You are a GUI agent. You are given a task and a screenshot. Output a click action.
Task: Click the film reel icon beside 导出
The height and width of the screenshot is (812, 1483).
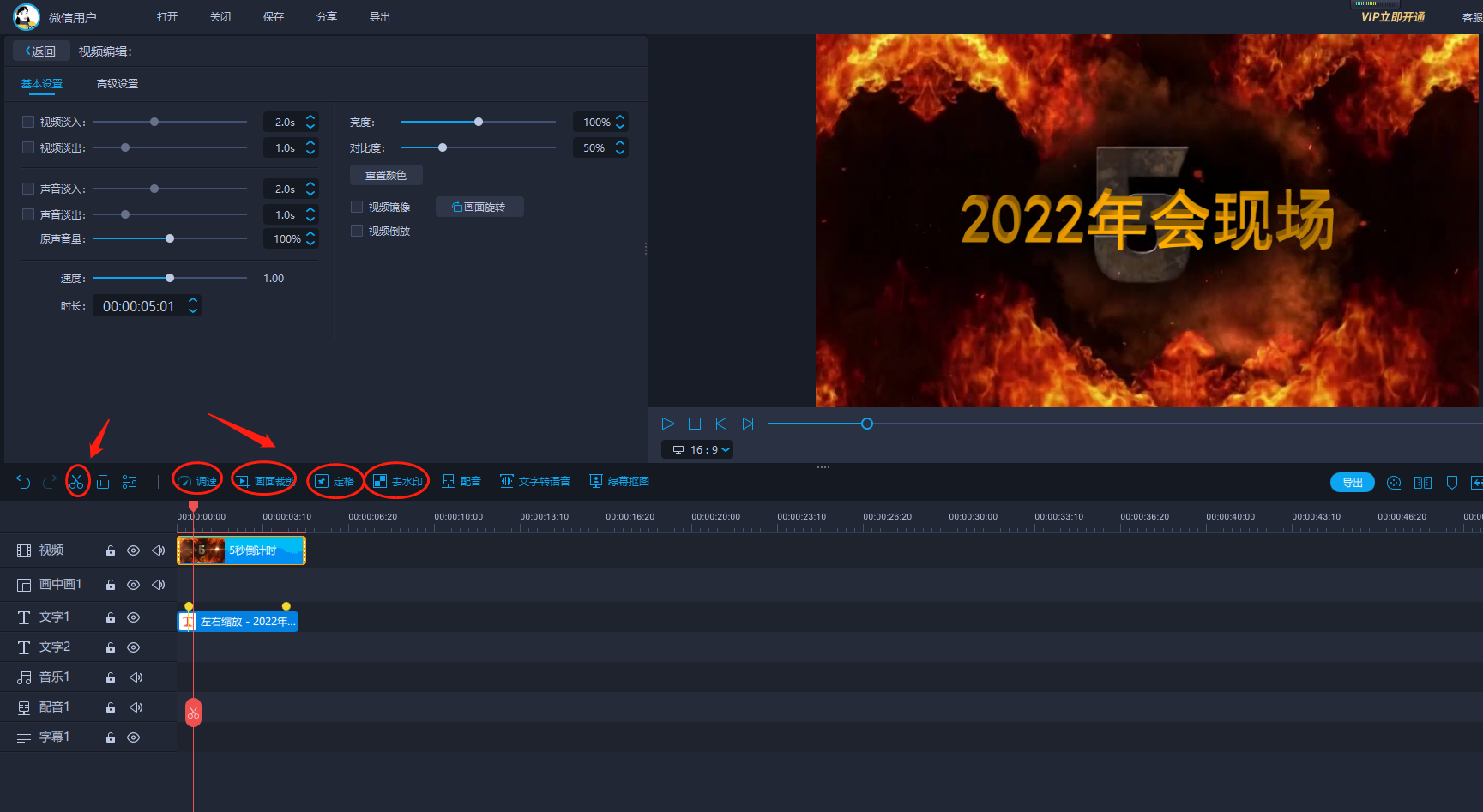[1394, 483]
